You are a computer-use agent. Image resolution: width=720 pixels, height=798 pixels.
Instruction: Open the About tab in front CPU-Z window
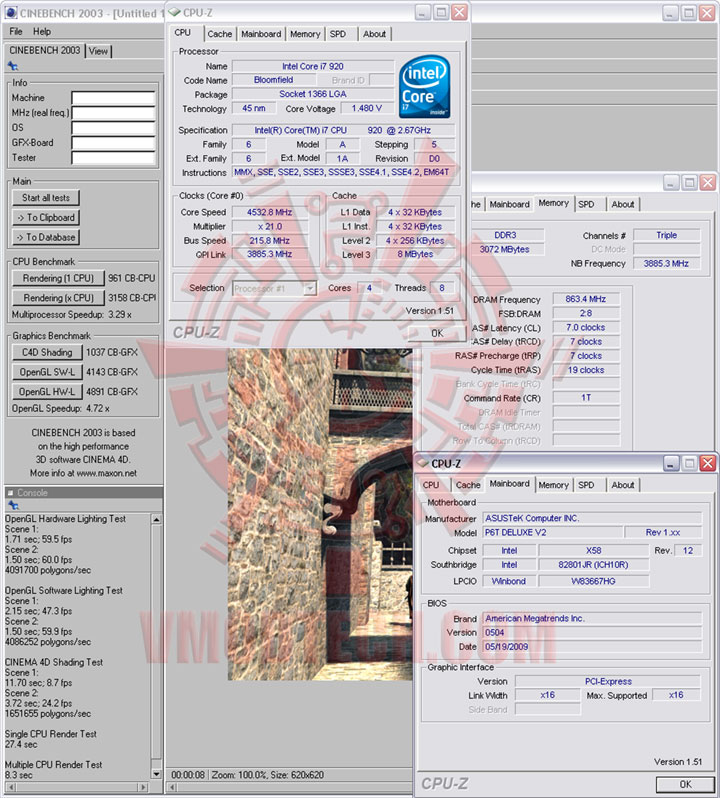pos(374,34)
